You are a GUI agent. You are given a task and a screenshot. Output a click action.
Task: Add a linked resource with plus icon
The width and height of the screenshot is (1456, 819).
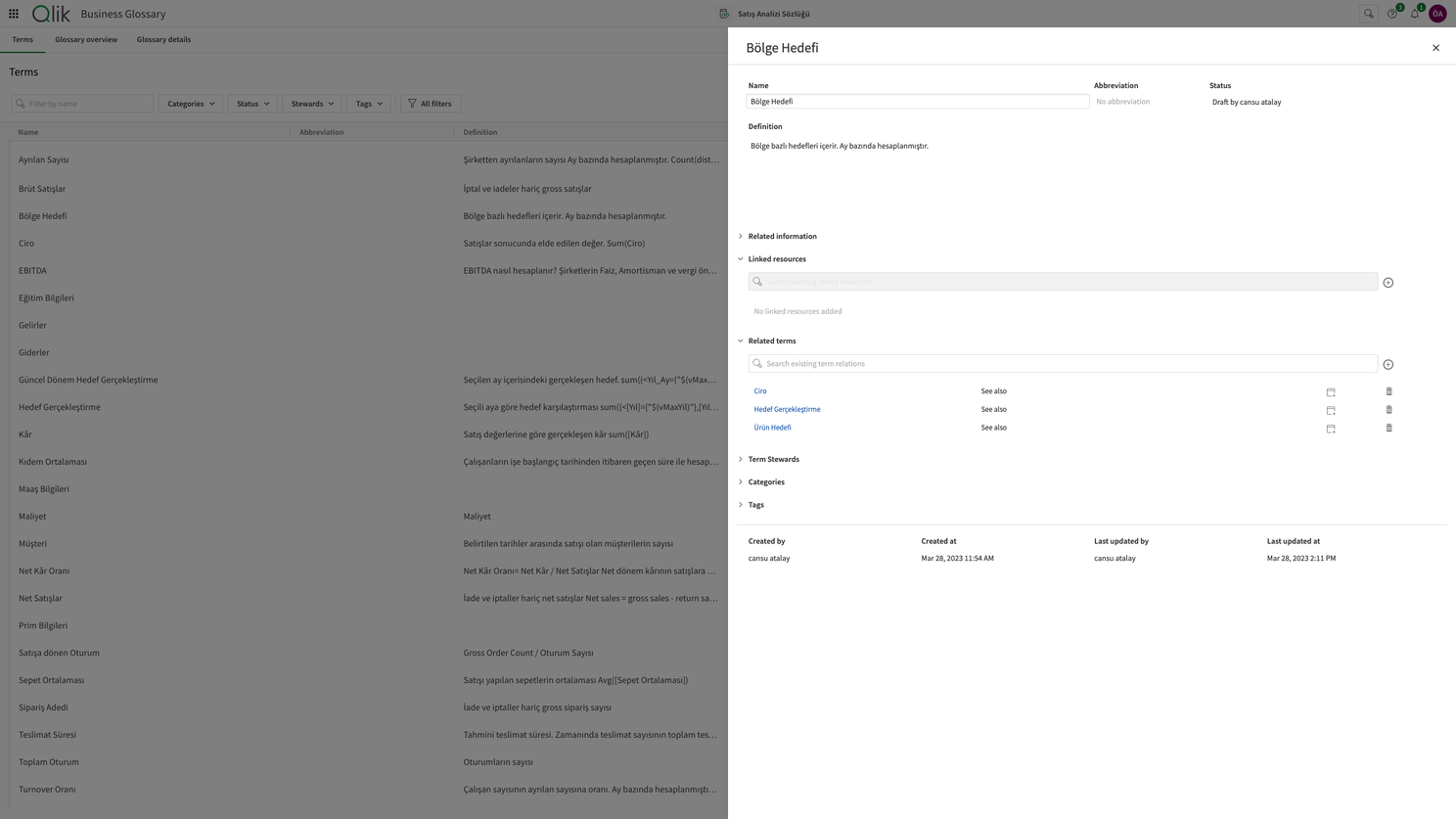tap(1388, 283)
